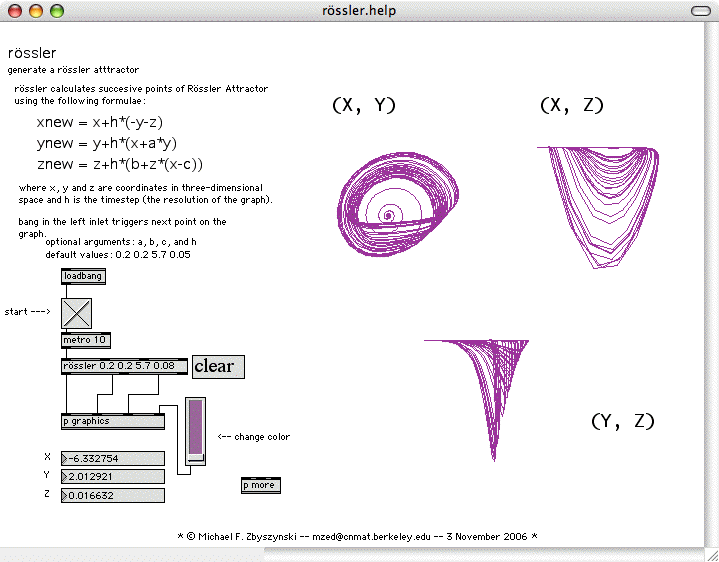Image resolution: width=719 pixels, height=562 pixels.
Task: Click the Michael F. Zbyszynski copyright line
Action: (x=357, y=536)
